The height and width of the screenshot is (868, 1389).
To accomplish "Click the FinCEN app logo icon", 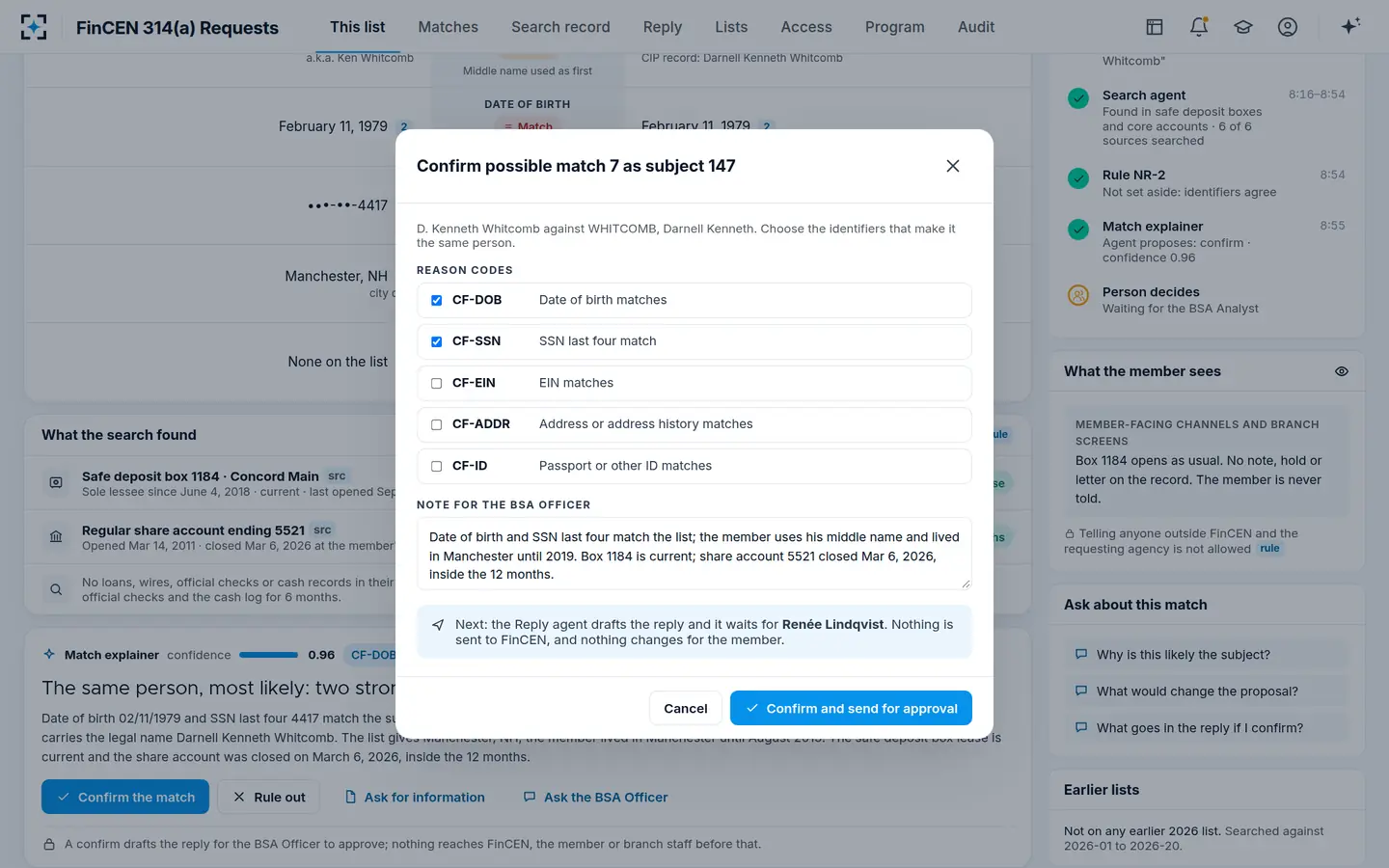I will coord(34,27).
